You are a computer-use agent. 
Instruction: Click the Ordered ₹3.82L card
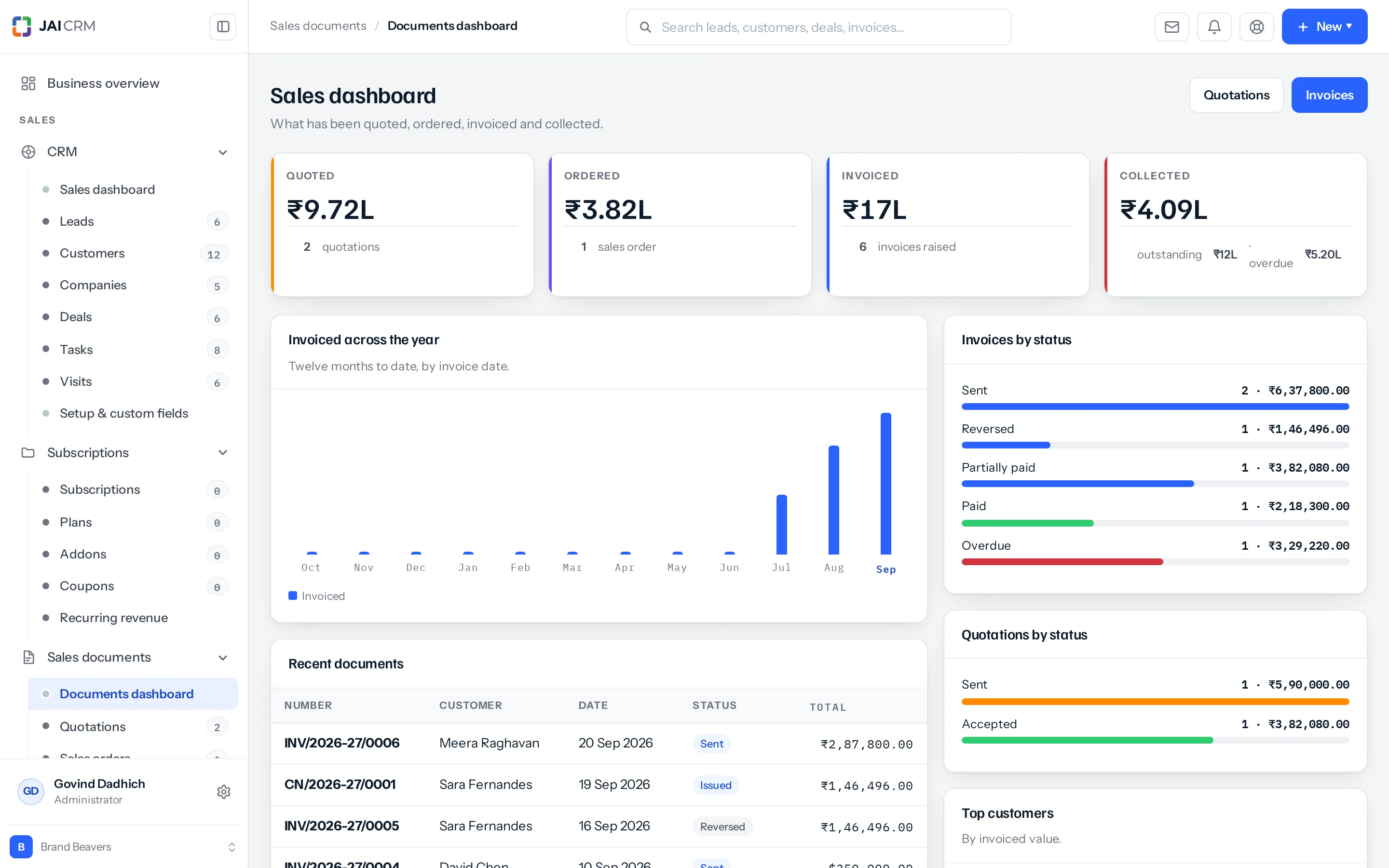pos(680,224)
